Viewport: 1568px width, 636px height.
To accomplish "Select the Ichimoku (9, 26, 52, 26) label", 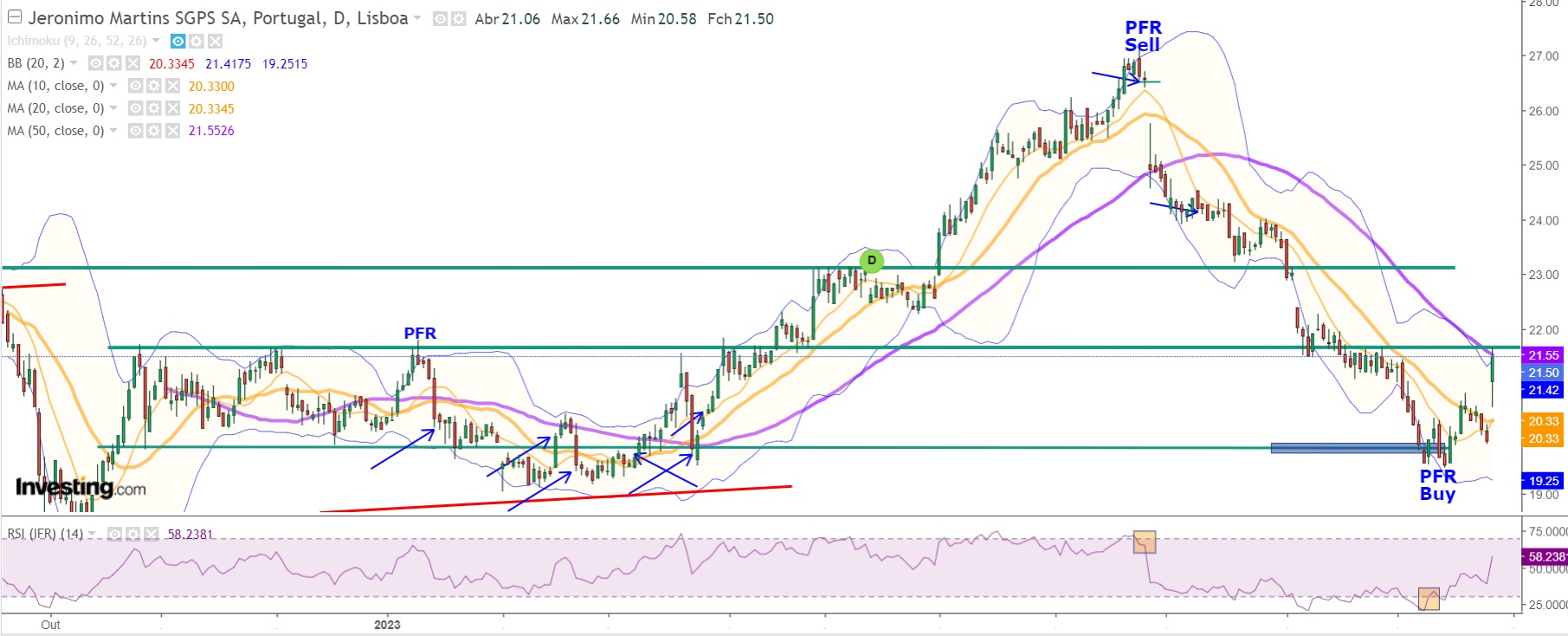I will [77, 41].
